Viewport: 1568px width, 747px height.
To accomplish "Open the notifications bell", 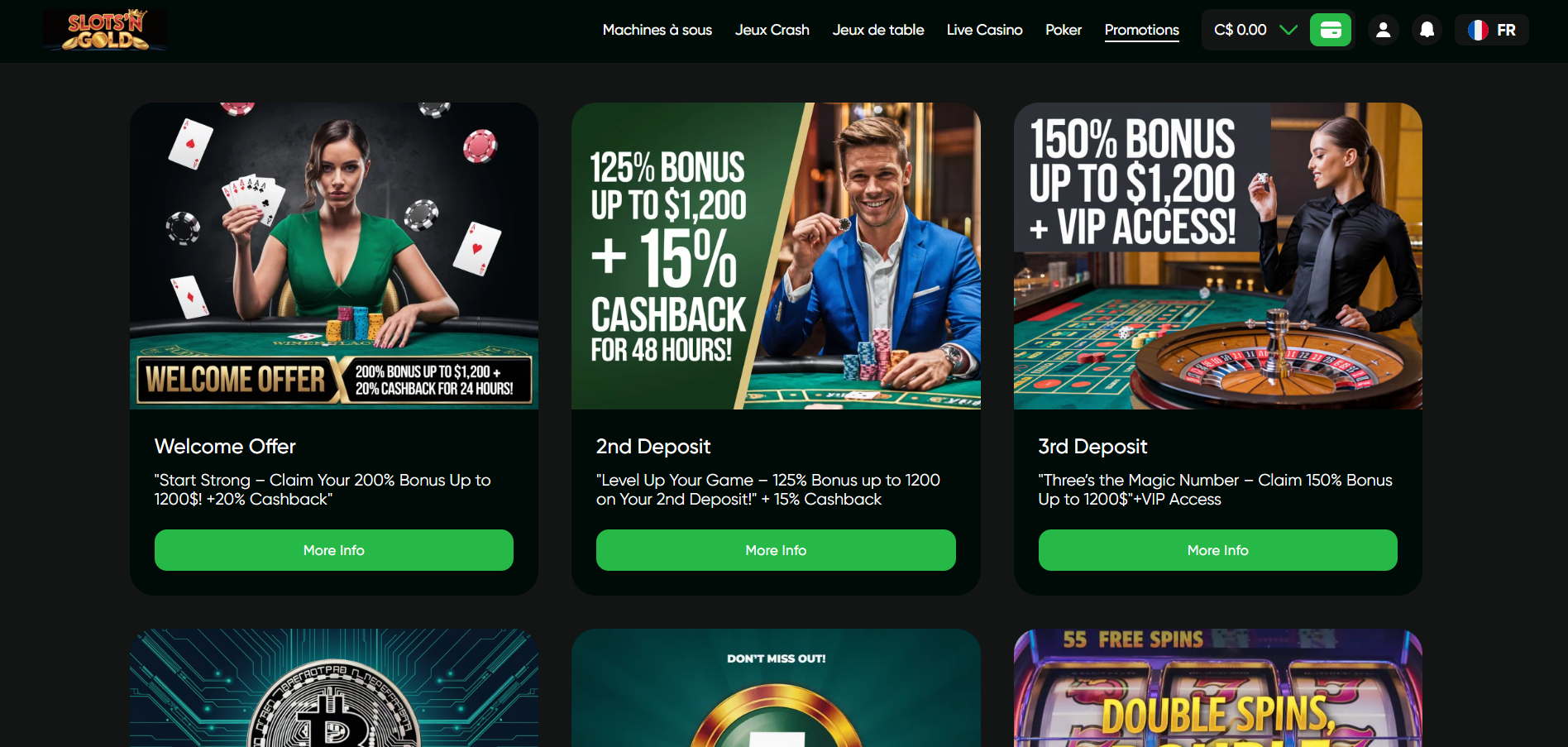I will click(1427, 30).
